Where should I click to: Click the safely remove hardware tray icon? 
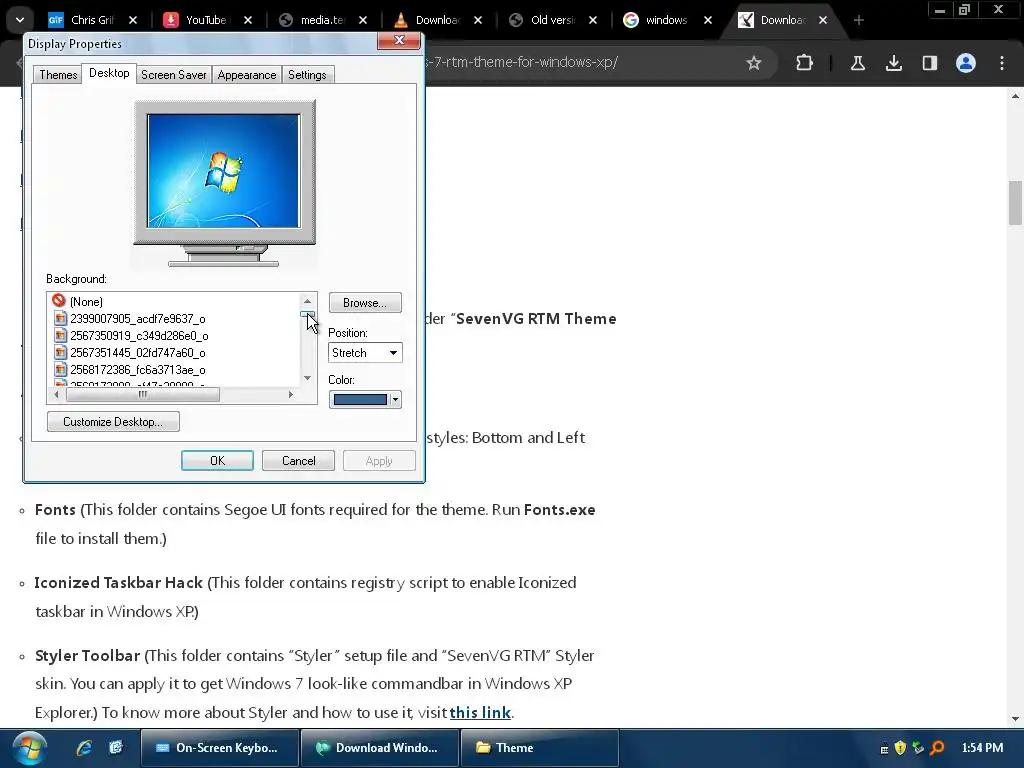point(918,748)
